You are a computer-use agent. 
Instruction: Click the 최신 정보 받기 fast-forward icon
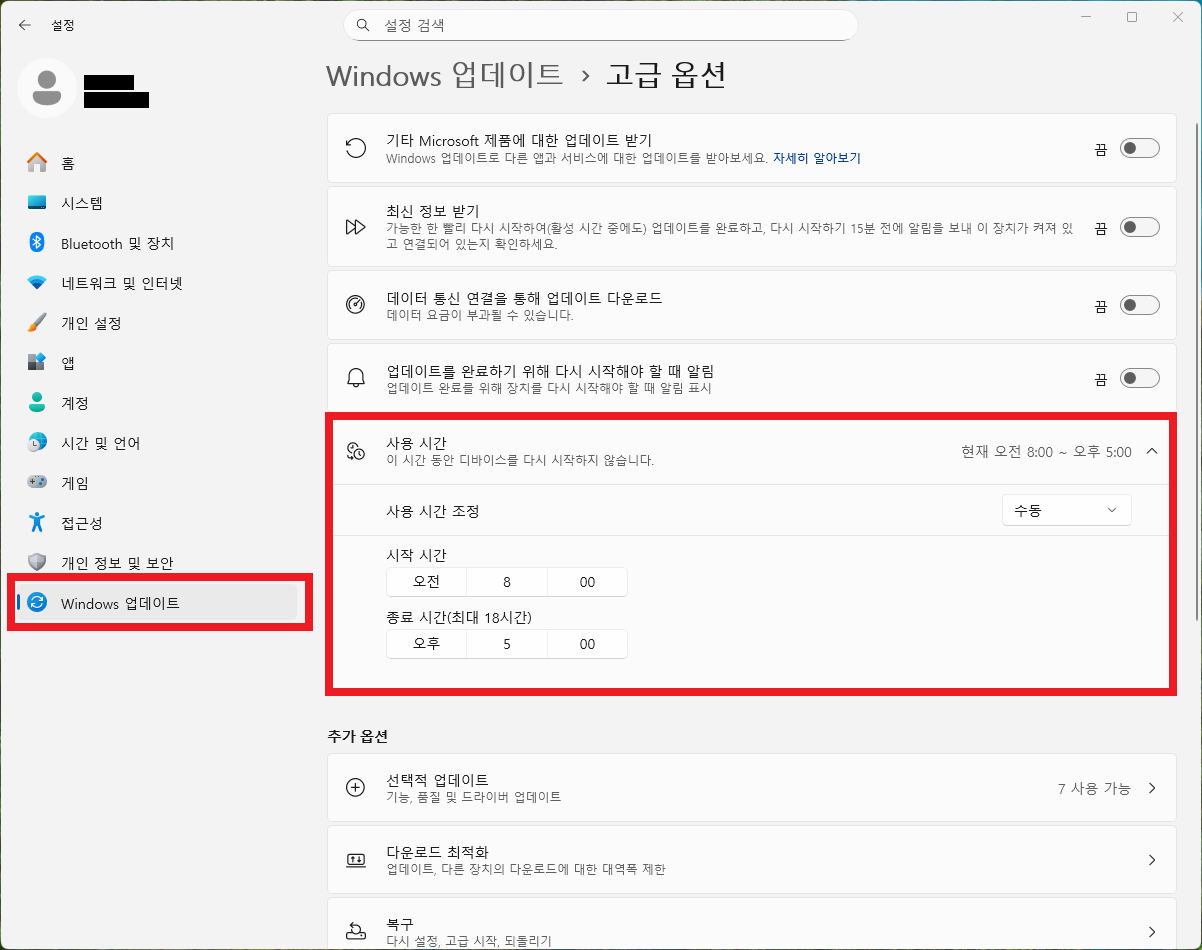pyautogui.click(x=355, y=227)
